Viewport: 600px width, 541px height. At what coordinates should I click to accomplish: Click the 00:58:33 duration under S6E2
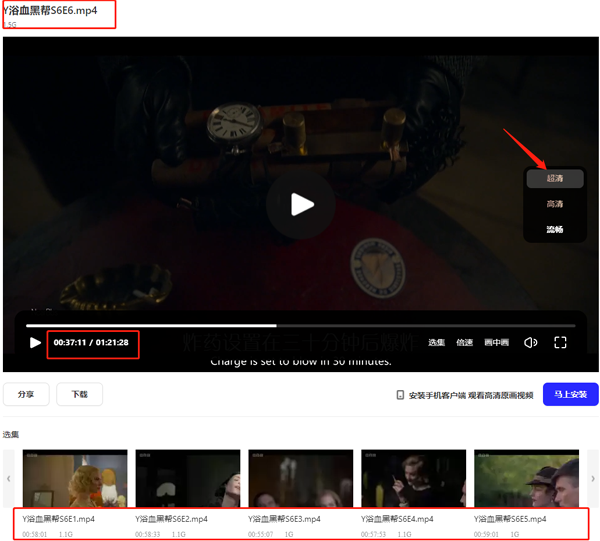pos(147,534)
